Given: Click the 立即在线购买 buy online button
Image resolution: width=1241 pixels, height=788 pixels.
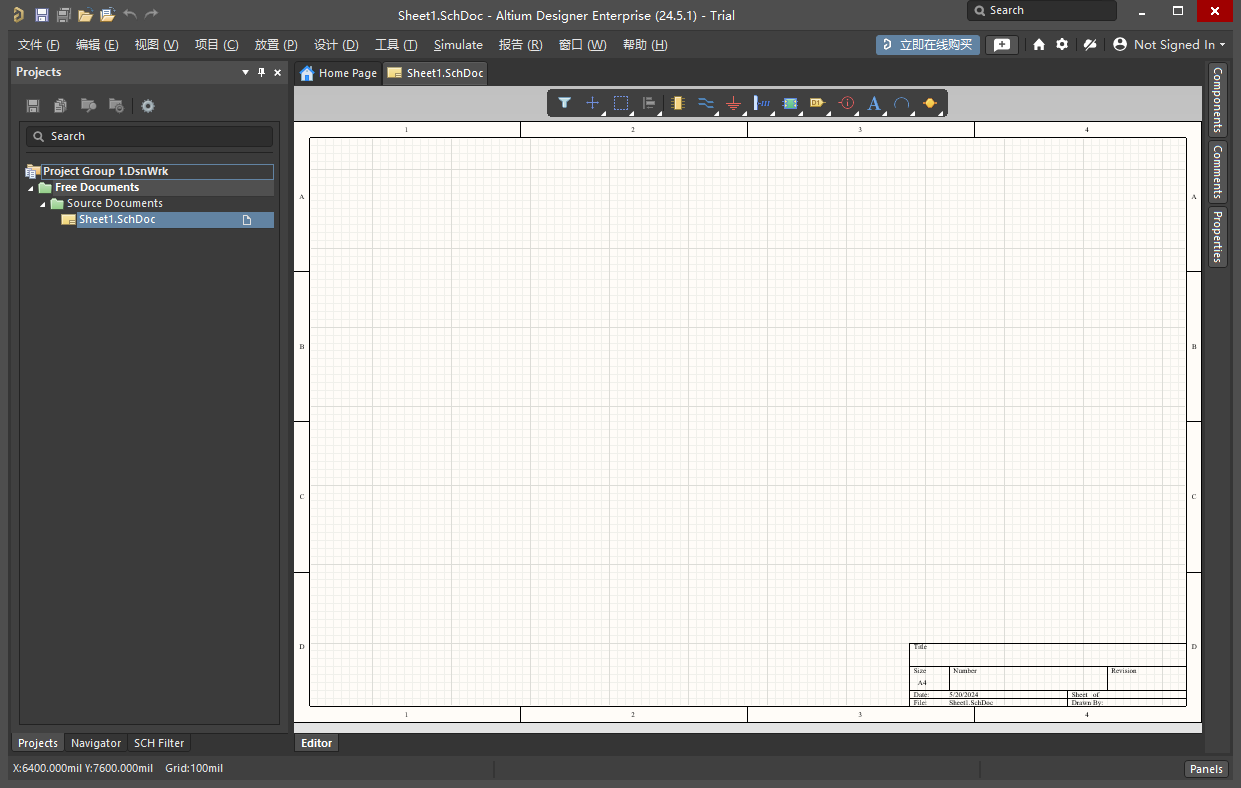Looking at the screenshot, I should pyautogui.click(x=928, y=45).
